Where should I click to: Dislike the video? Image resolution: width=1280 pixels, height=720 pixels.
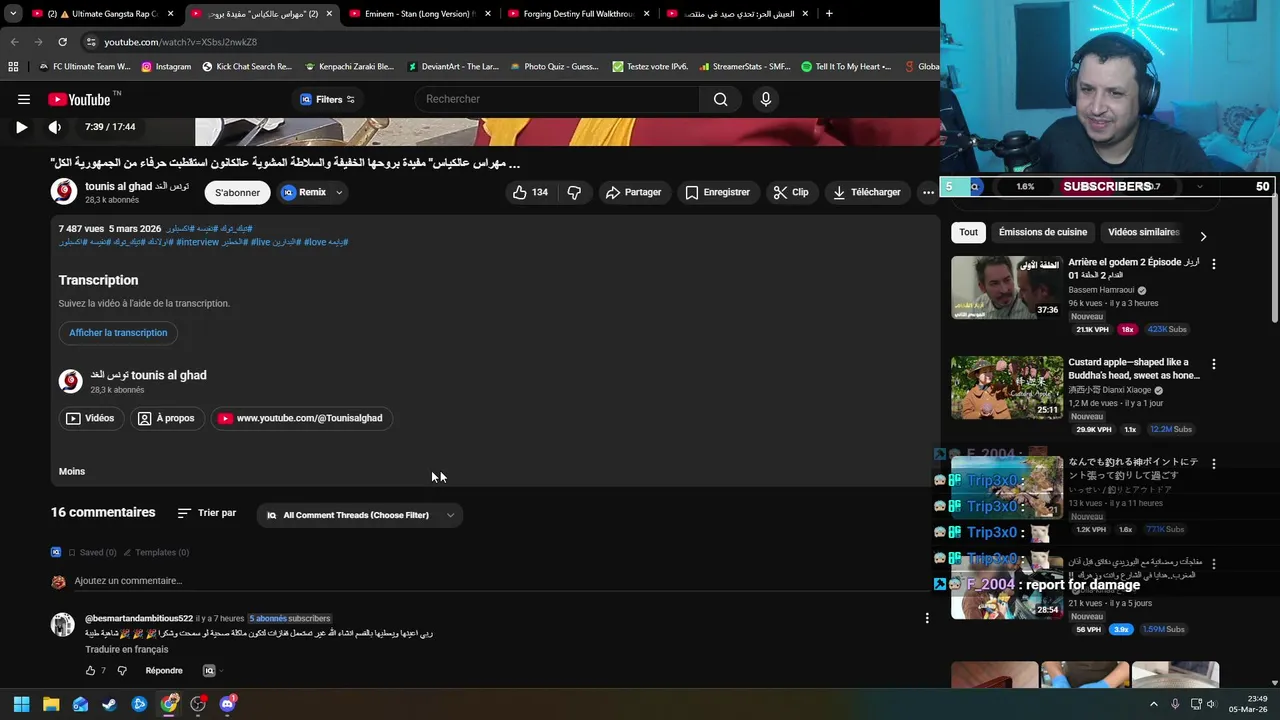point(574,192)
